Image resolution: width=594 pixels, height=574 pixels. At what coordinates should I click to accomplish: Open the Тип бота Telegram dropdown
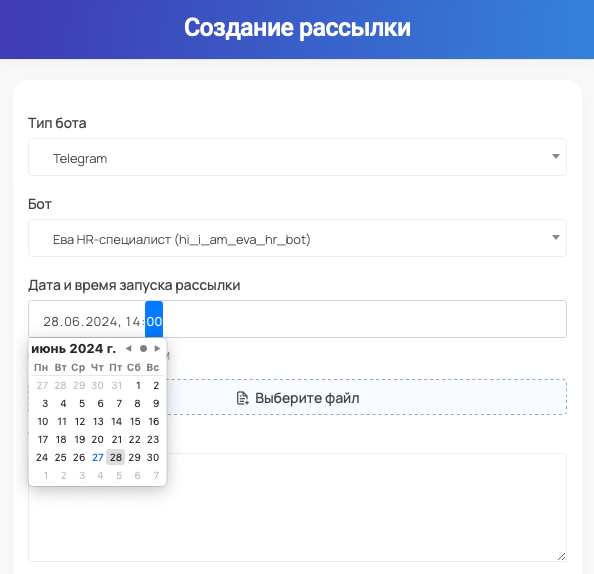coord(297,157)
